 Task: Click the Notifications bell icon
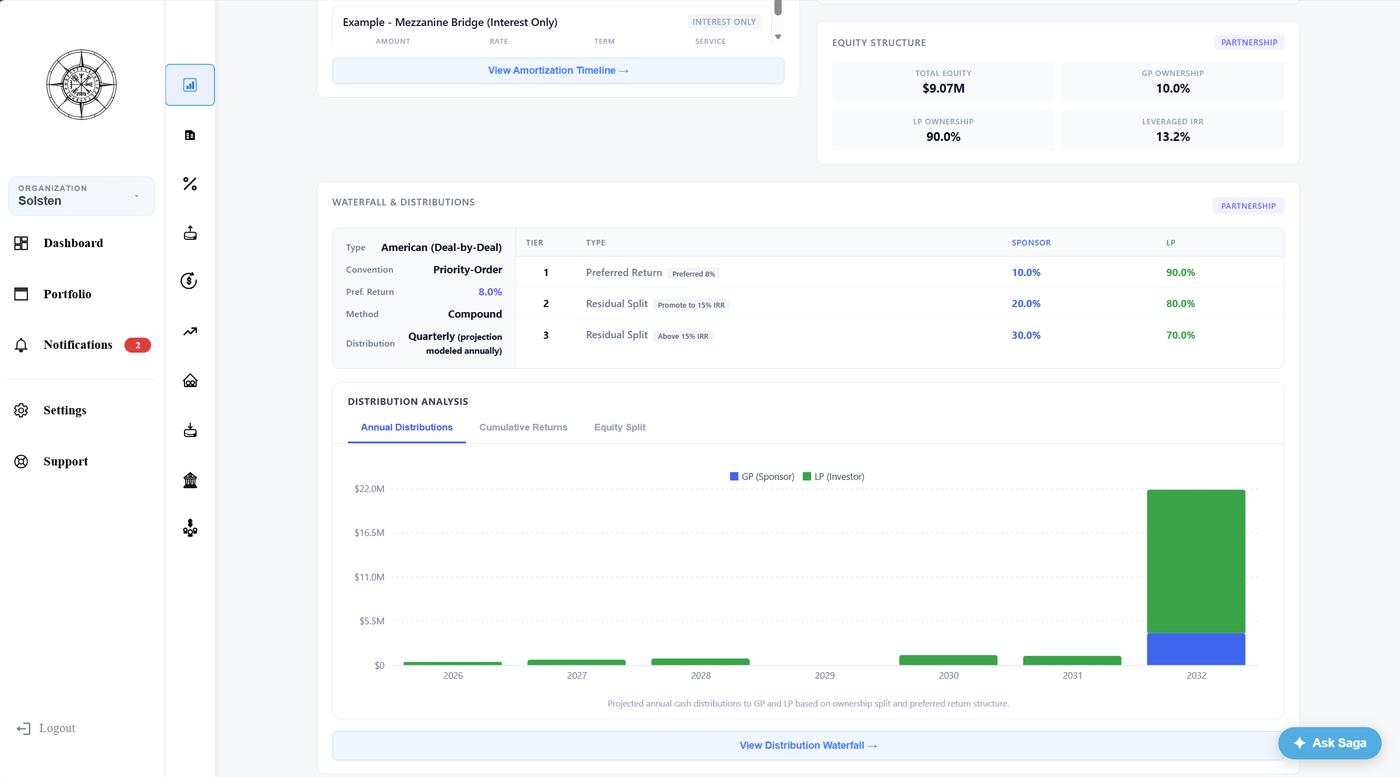point(21,345)
